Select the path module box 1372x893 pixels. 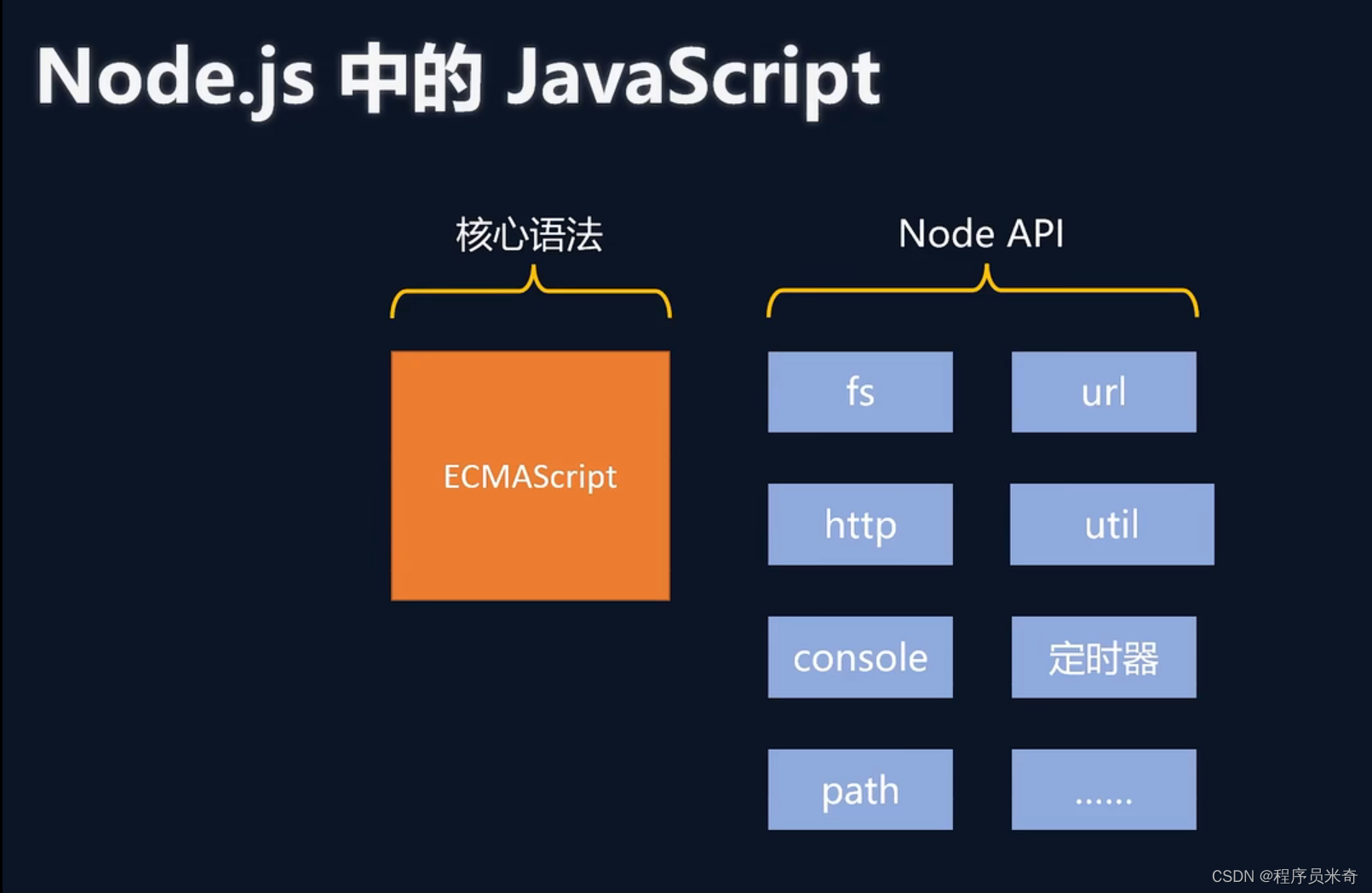860,789
